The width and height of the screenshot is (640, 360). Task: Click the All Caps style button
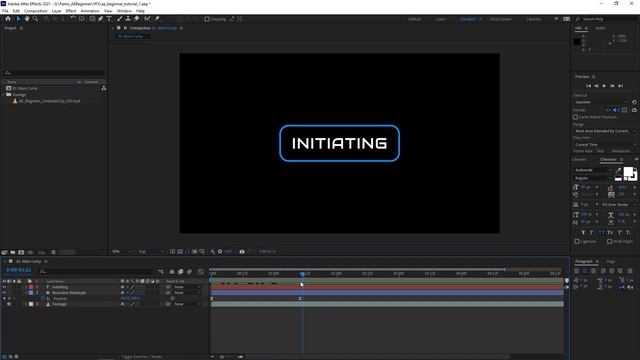click(x=601, y=232)
